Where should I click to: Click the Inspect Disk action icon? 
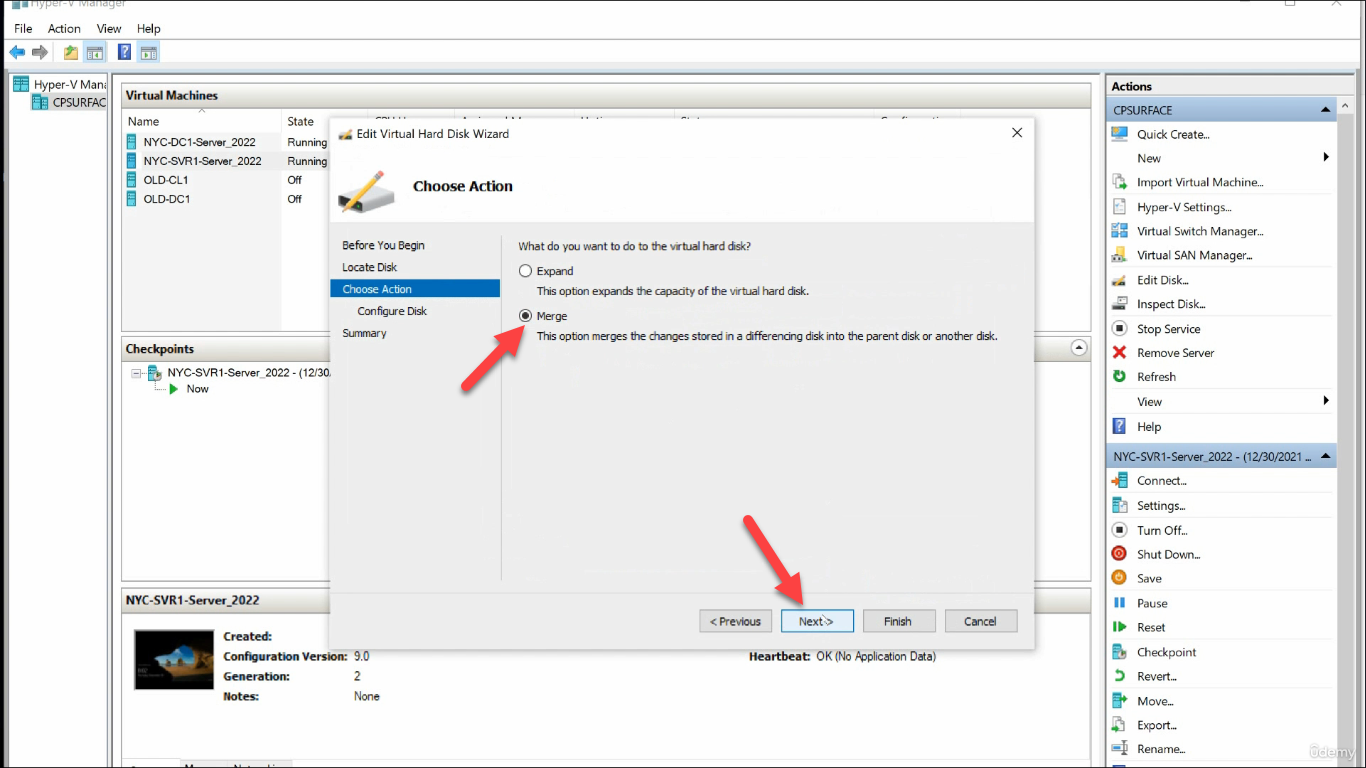[x=1120, y=304]
